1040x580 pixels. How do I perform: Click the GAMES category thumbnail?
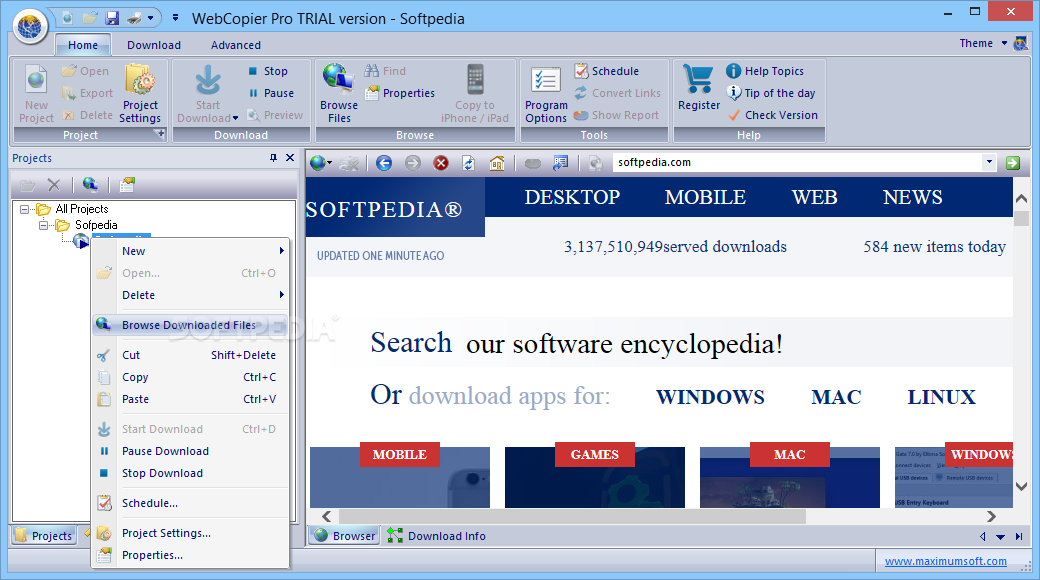[594, 474]
